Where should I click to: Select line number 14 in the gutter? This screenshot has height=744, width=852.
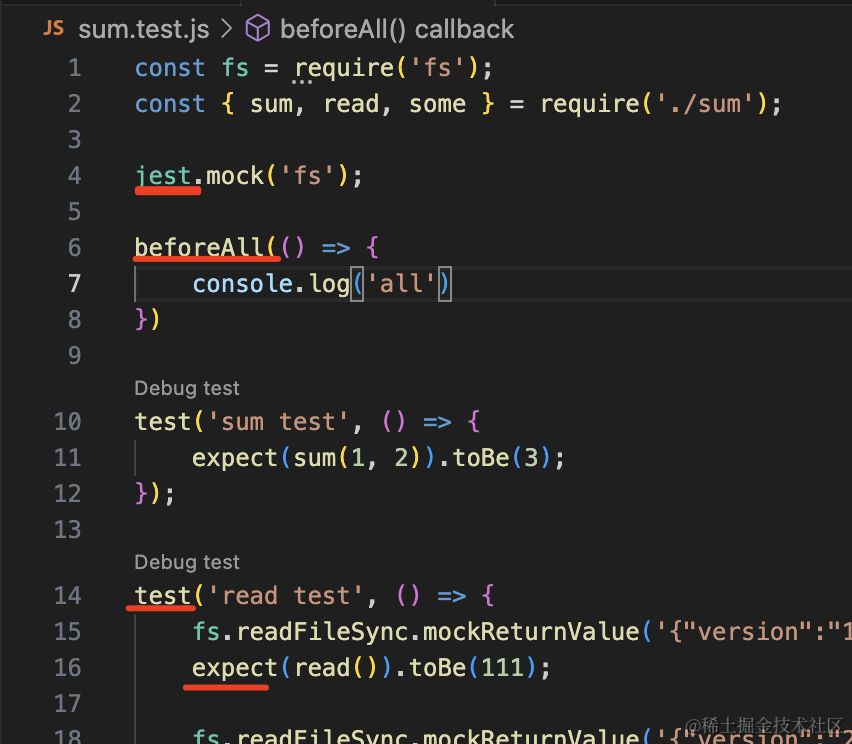click(68, 596)
